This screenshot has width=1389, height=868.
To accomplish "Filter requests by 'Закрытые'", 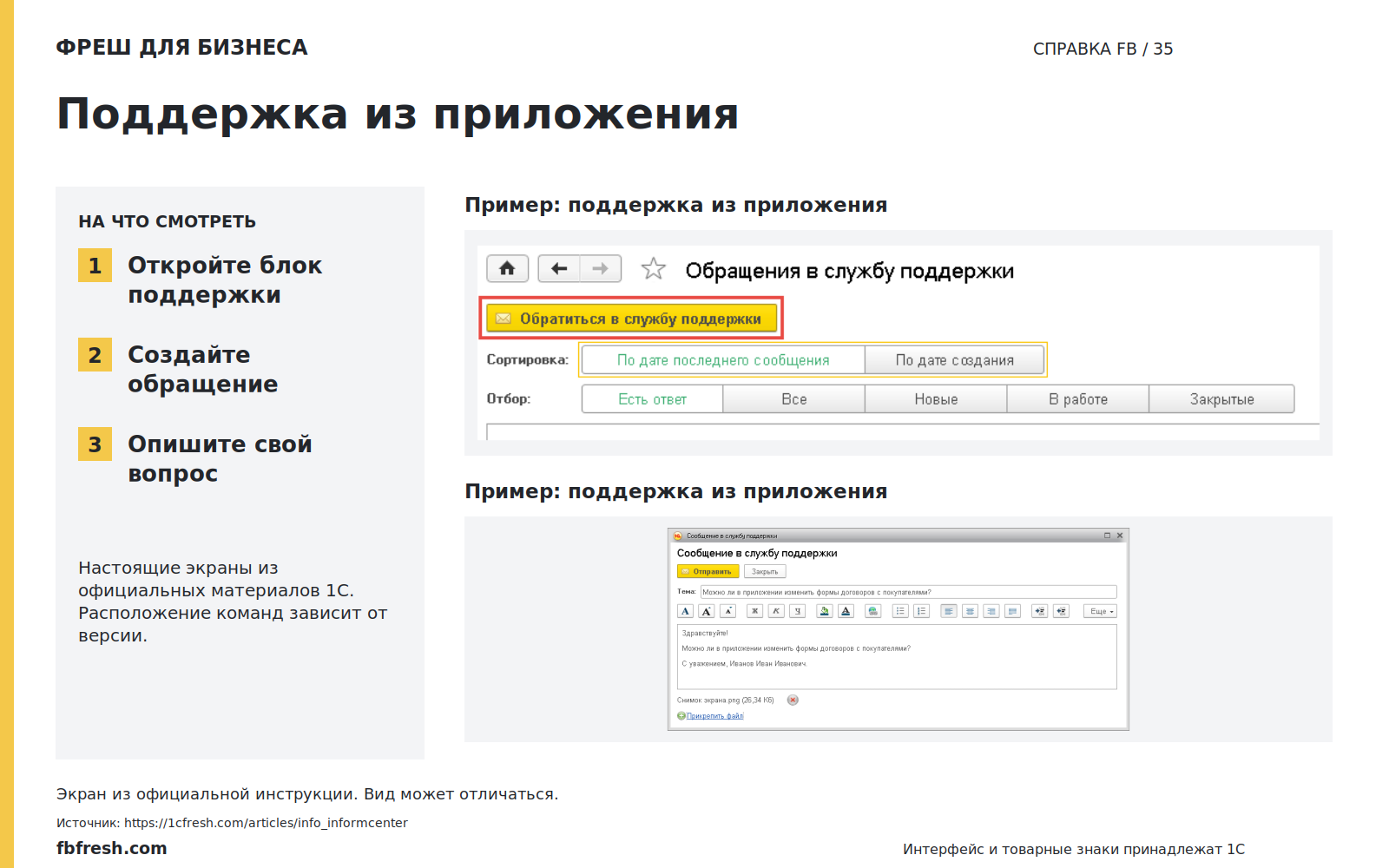I will [1221, 399].
